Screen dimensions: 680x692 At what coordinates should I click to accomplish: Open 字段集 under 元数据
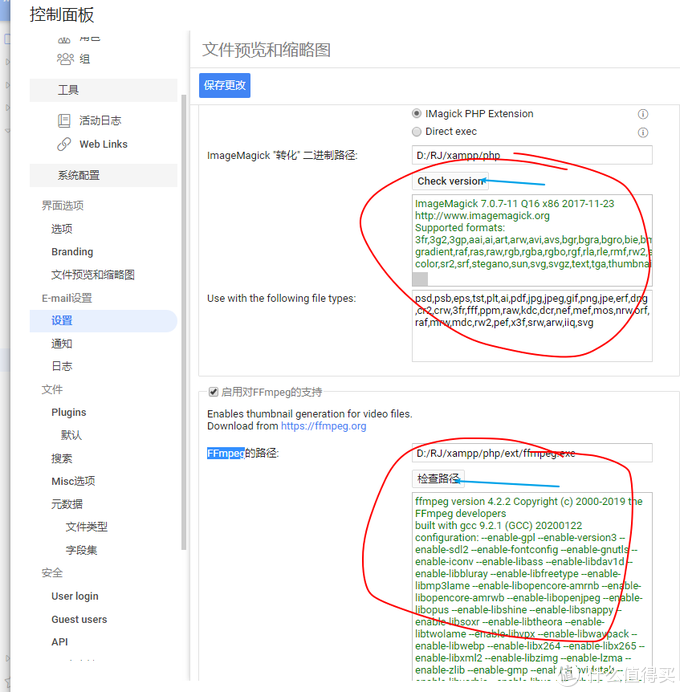tap(81, 550)
